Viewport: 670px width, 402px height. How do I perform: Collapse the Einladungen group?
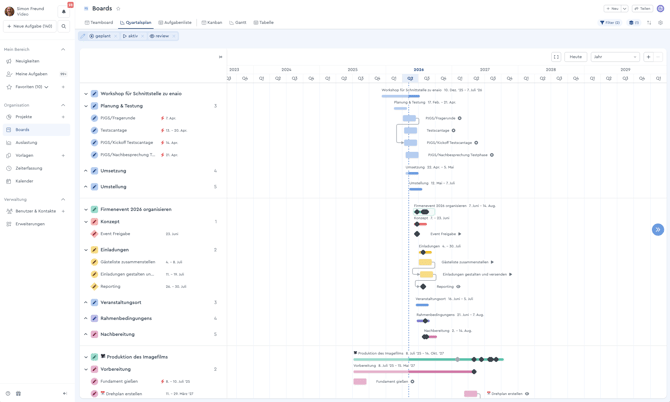(85, 250)
